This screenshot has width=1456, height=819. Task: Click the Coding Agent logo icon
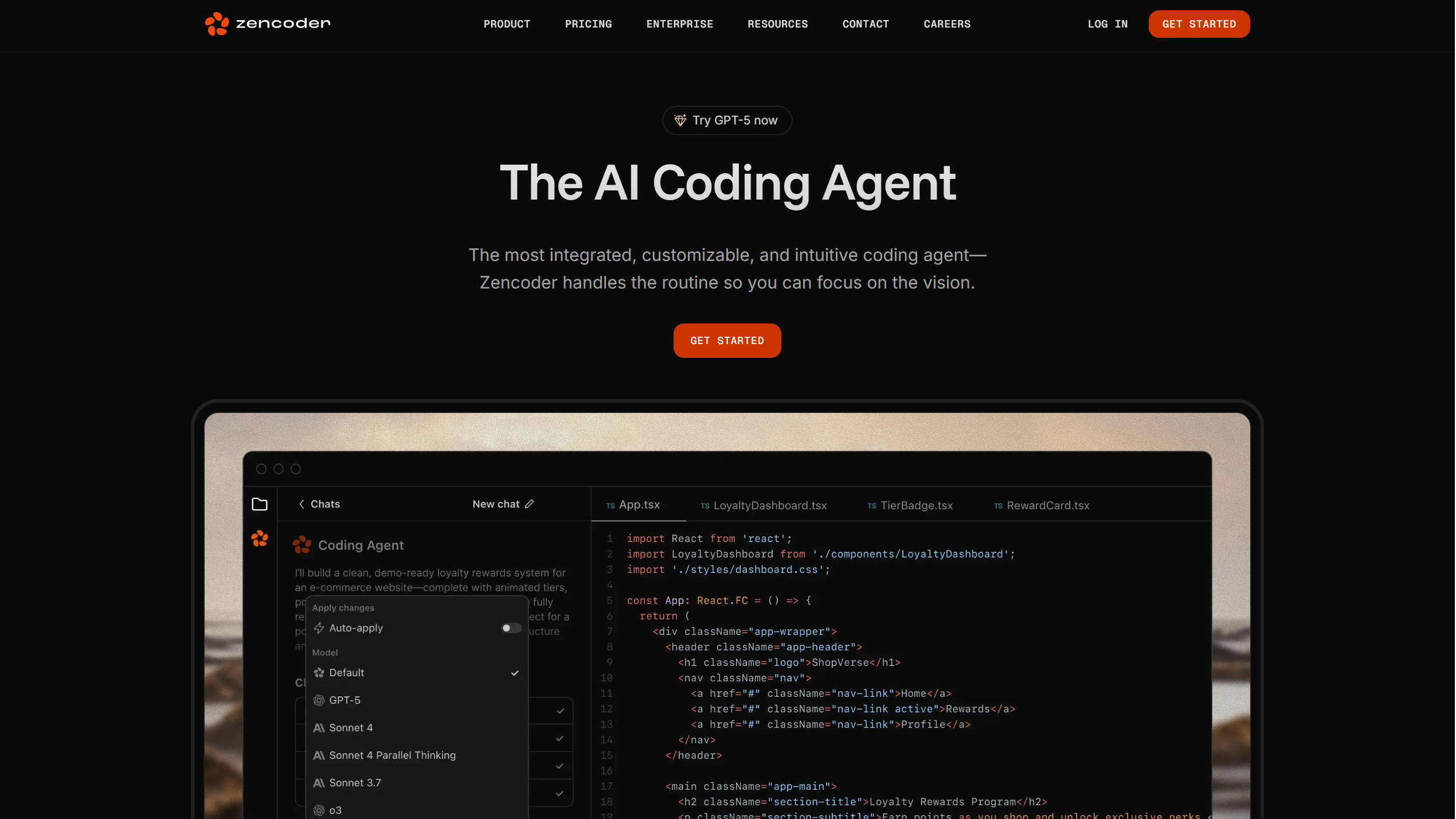[x=302, y=545]
